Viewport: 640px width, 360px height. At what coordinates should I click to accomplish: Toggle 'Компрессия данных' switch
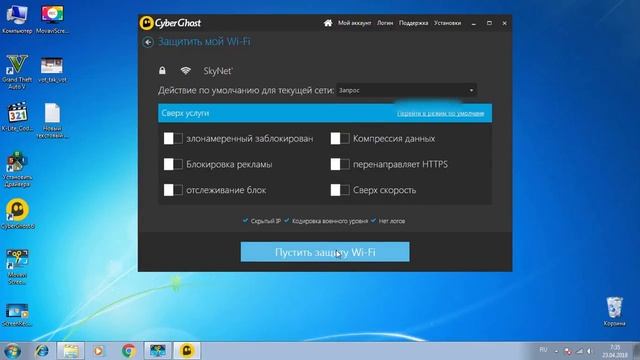(x=340, y=139)
